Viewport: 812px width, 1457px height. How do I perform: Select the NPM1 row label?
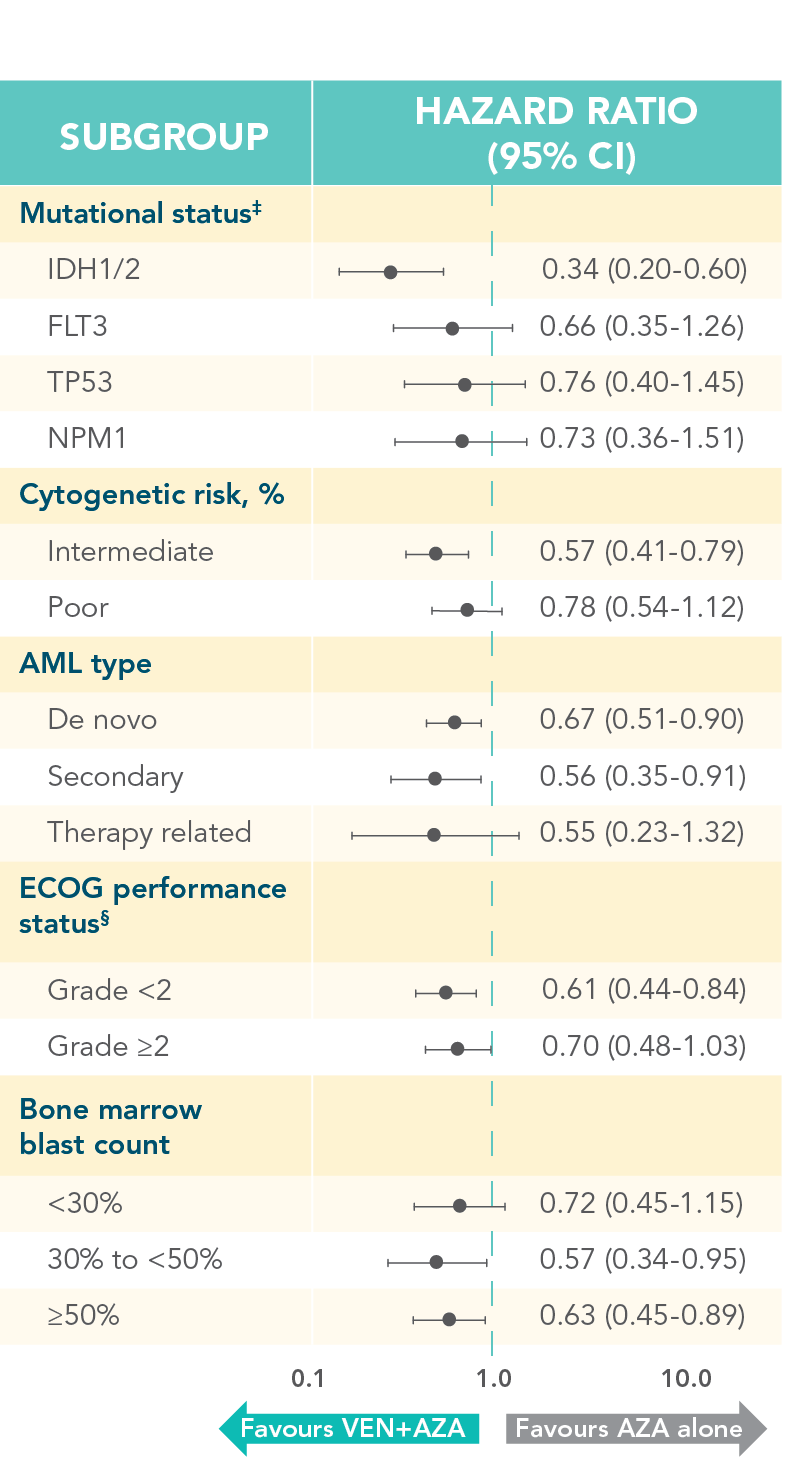(x=87, y=438)
